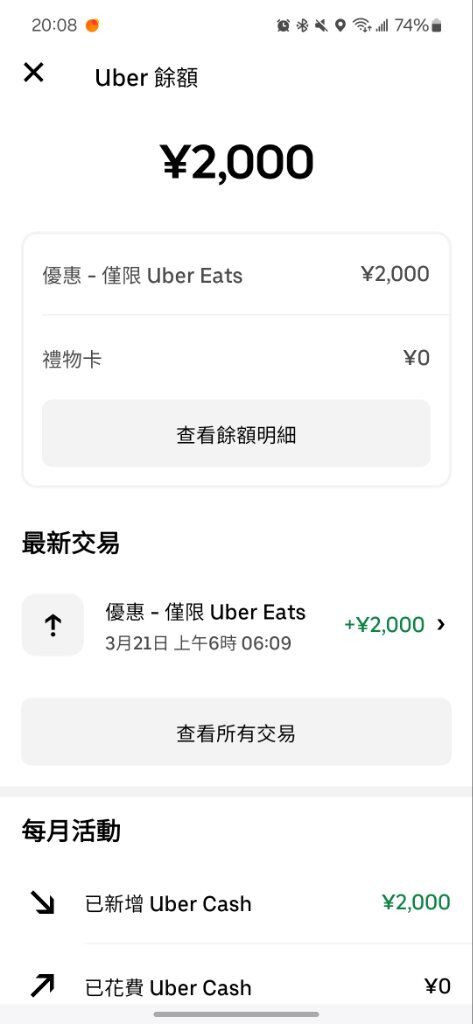The height and width of the screenshot is (1024, 473).
Task: Select the 已花費 Uber Cash ¥0 row
Action: (236, 986)
